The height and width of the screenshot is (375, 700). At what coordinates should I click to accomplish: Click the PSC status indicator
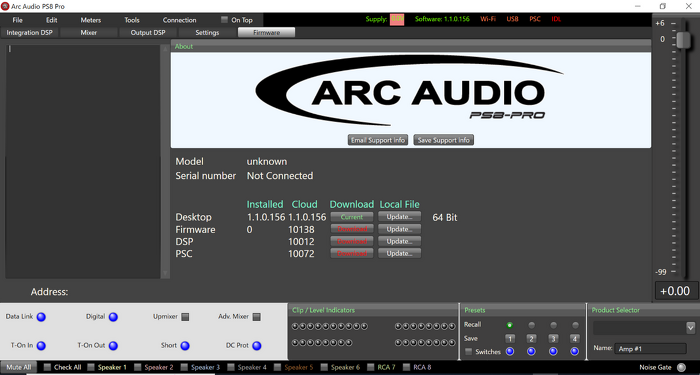coord(535,19)
